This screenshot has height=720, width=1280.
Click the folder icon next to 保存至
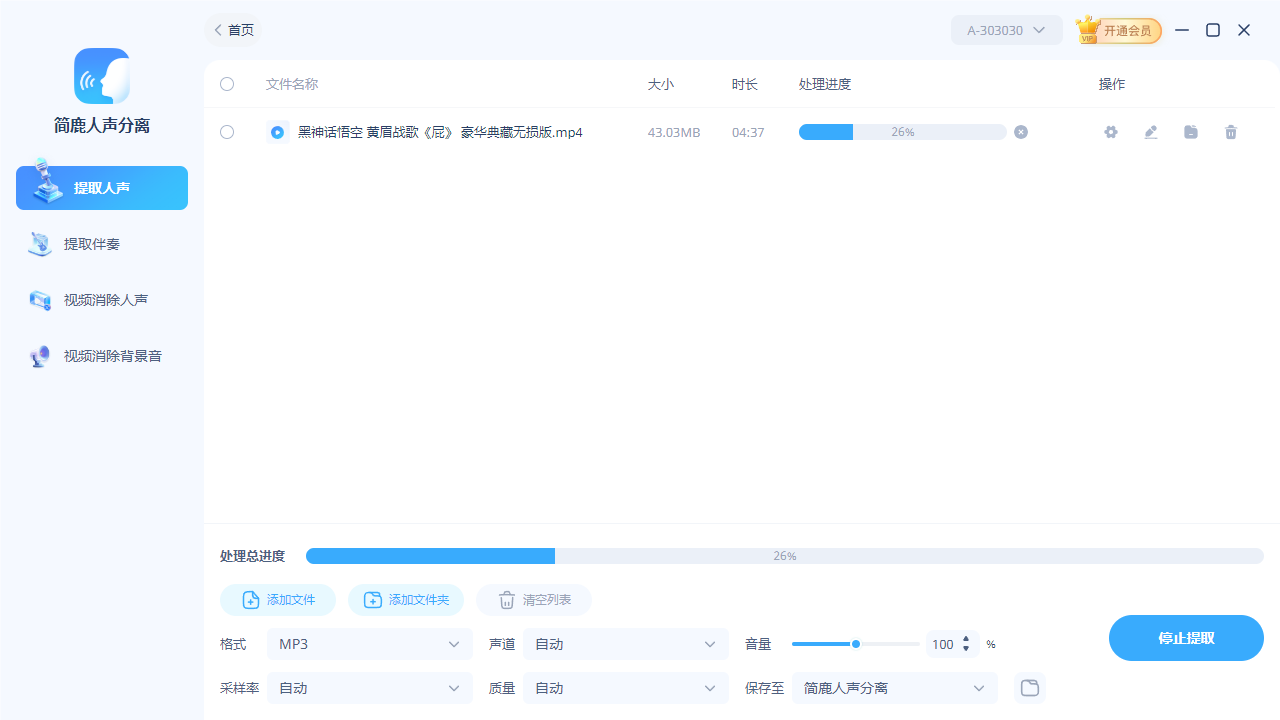click(x=1029, y=688)
